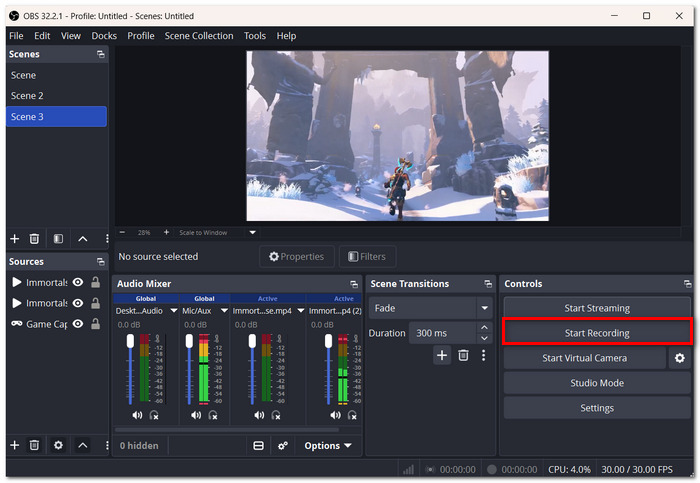
Task: Open the Fade transition dropdown
Action: (x=484, y=308)
